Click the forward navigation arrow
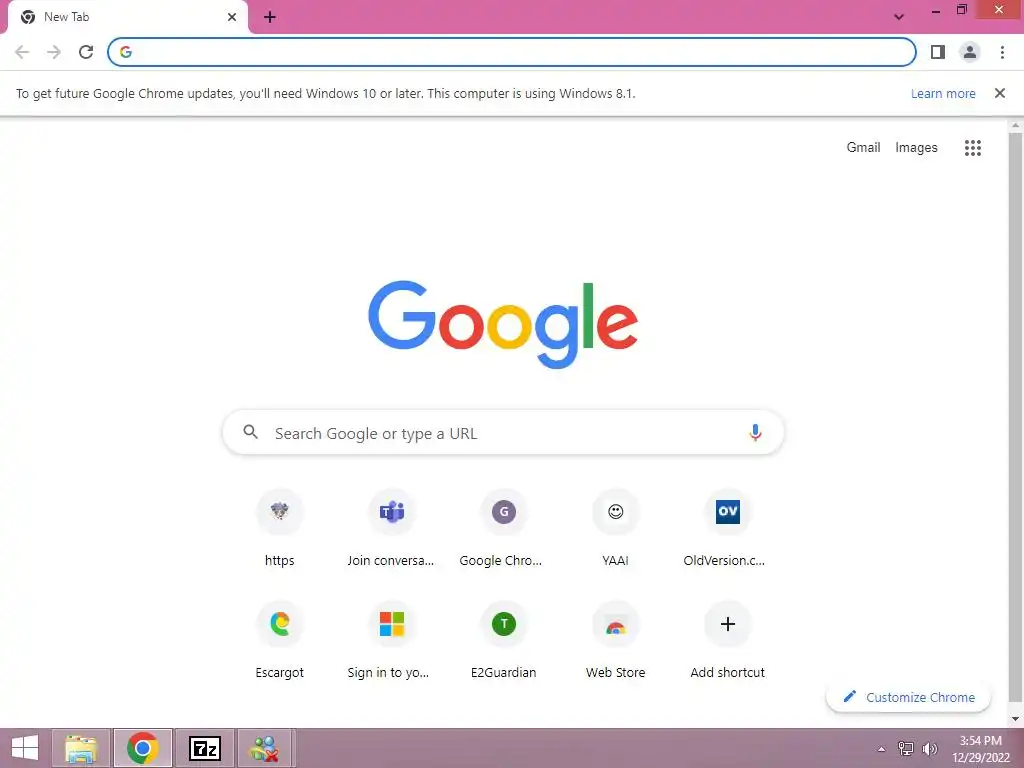Image resolution: width=1024 pixels, height=768 pixels. coord(54,52)
